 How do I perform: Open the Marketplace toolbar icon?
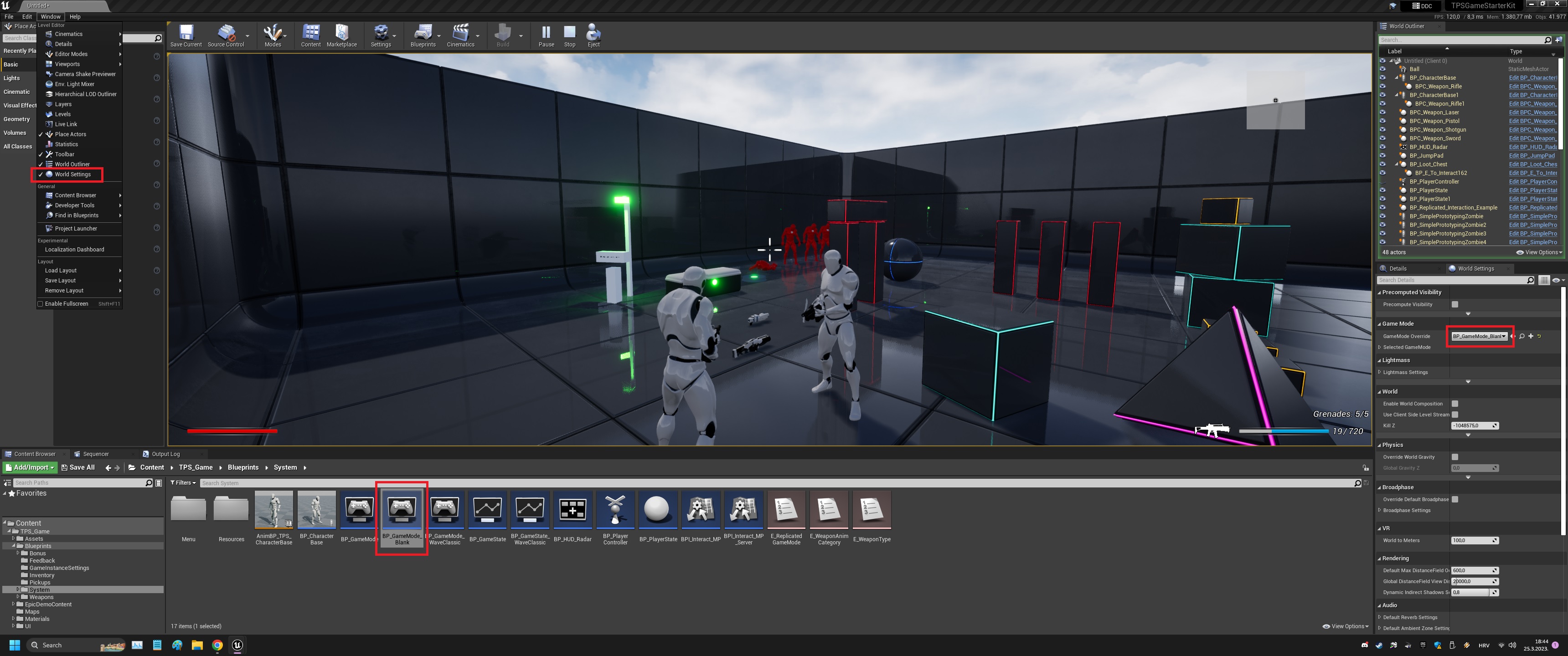coord(341,35)
